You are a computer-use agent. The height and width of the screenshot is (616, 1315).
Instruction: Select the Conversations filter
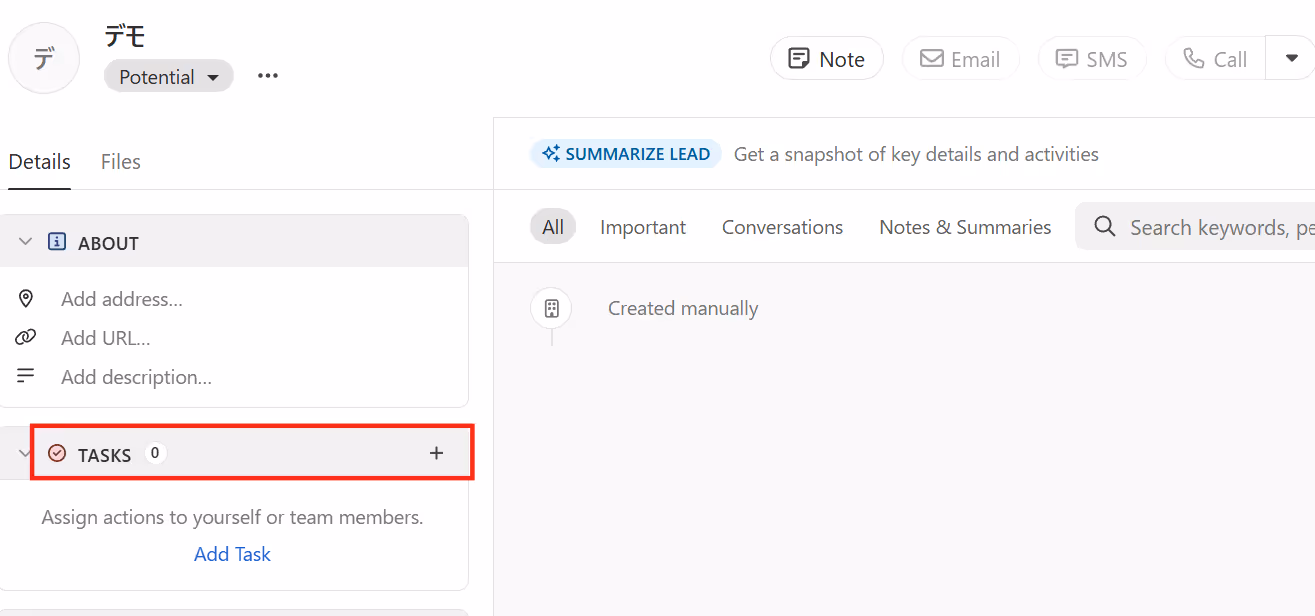tap(783, 227)
